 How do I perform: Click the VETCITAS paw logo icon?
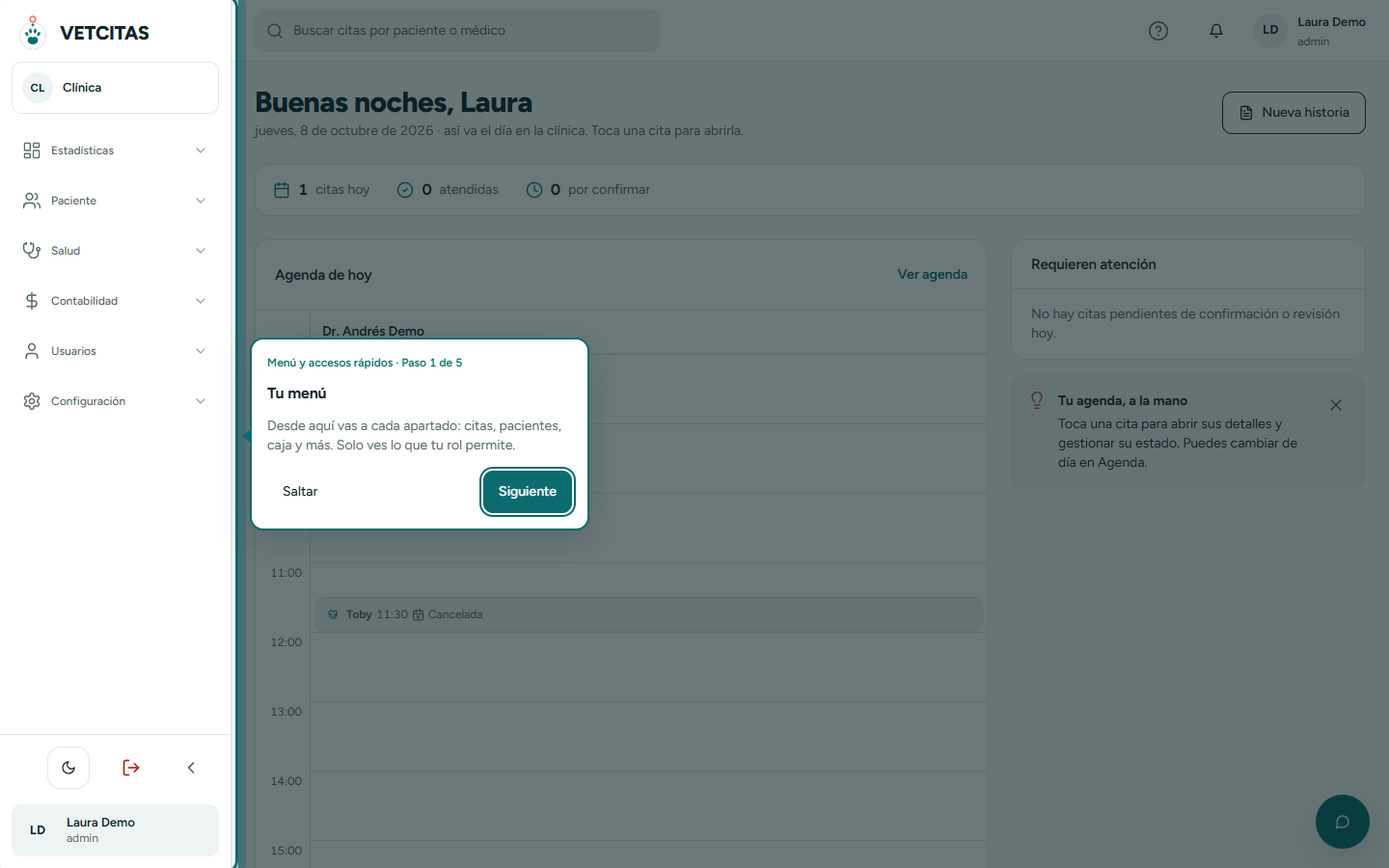point(33,32)
